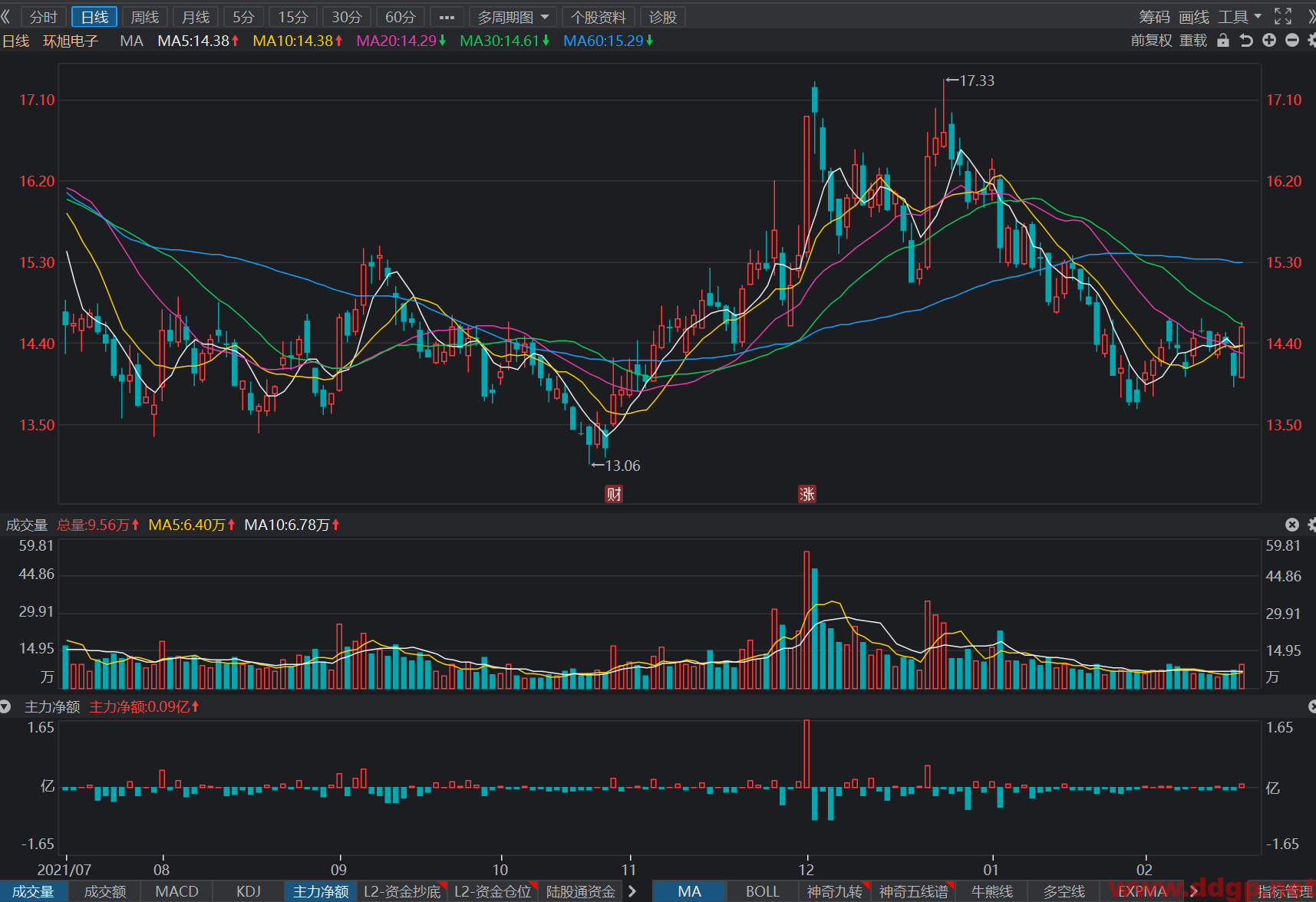The image size is (1316, 902).
Task: Click 重载 to reload data
Action: (x=1193, y=41)
